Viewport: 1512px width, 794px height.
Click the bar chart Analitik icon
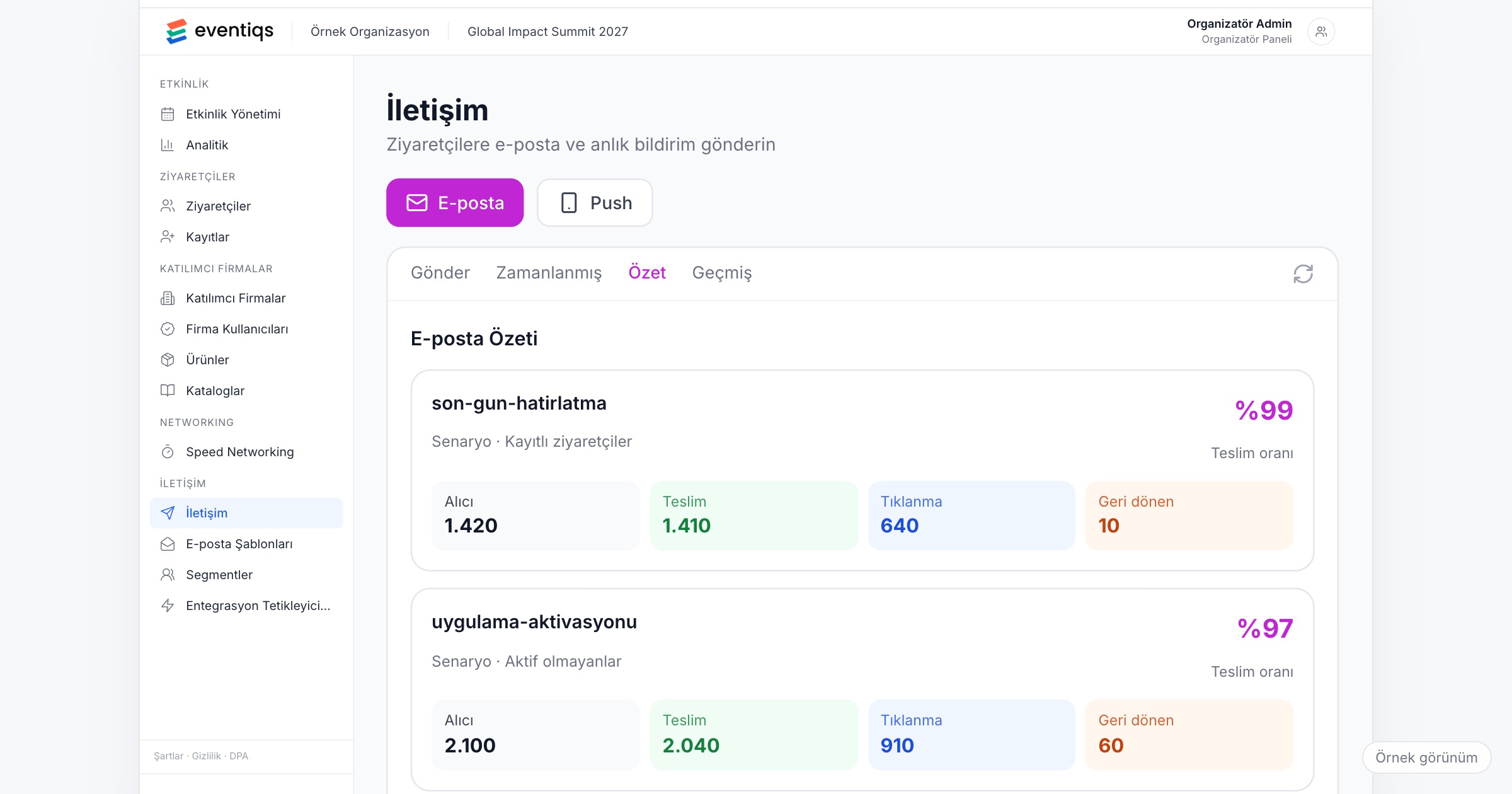coord(168,145)
